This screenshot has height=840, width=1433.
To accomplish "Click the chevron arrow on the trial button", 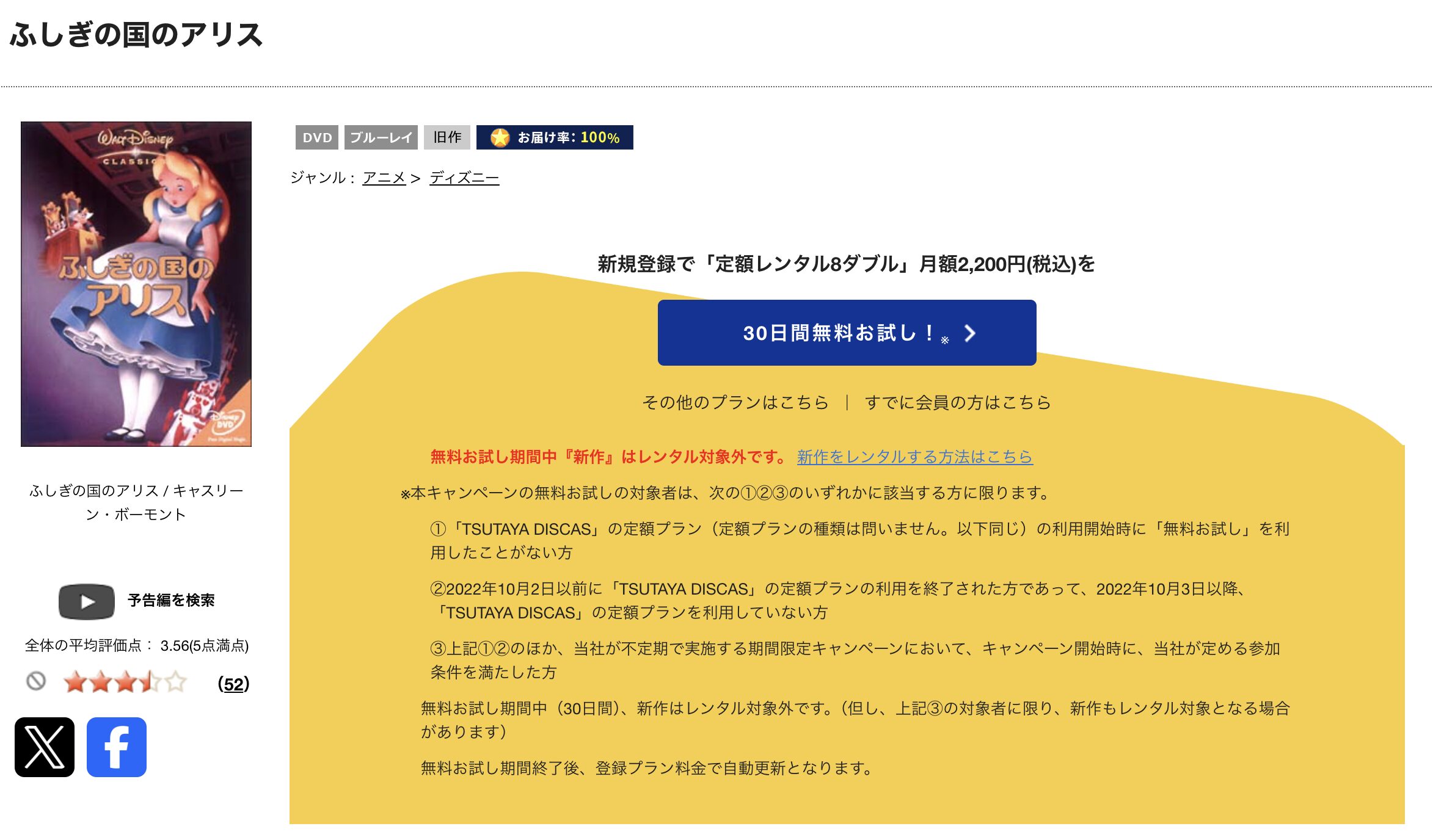I will tap(970, 333).
